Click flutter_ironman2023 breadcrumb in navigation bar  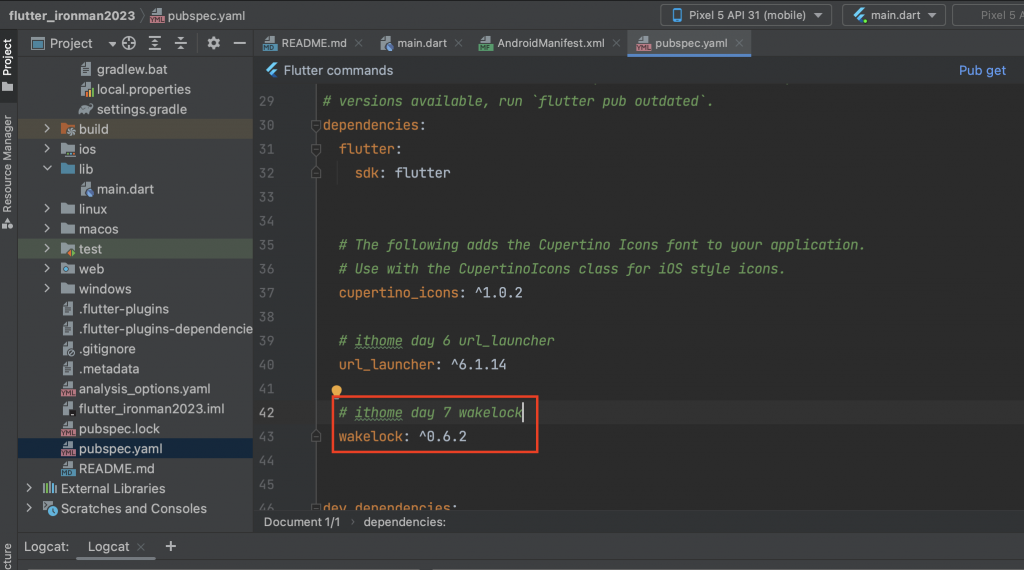tap(72, 15)
